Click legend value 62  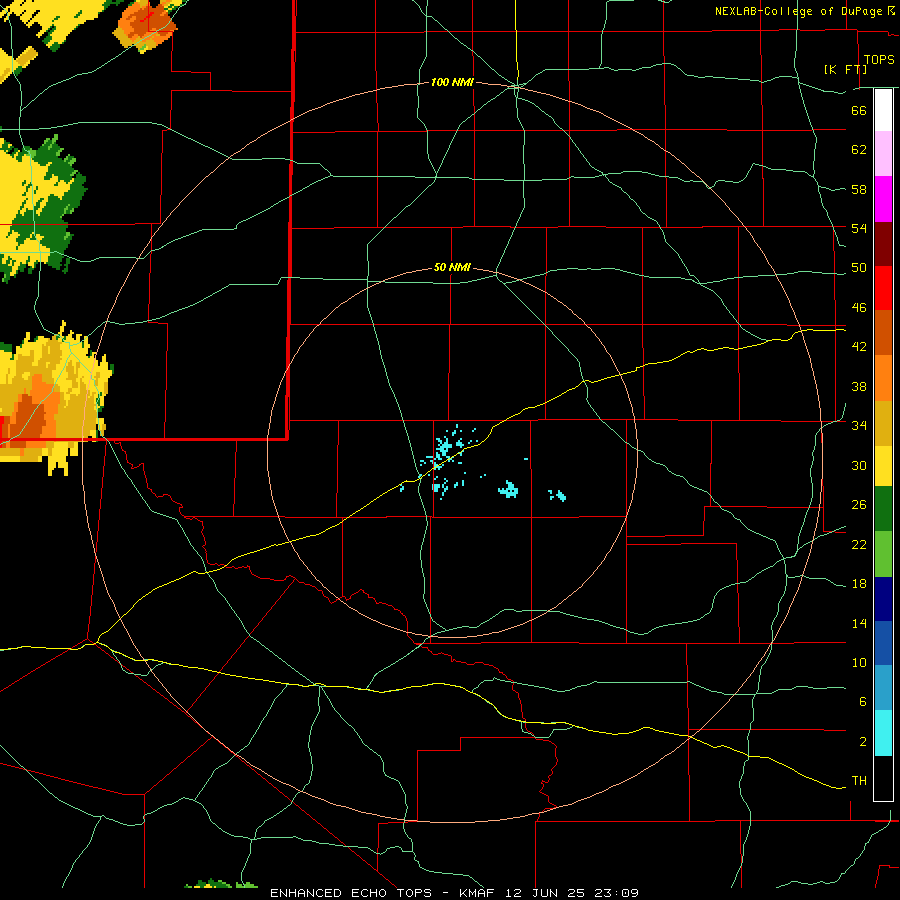click(859, 150)
